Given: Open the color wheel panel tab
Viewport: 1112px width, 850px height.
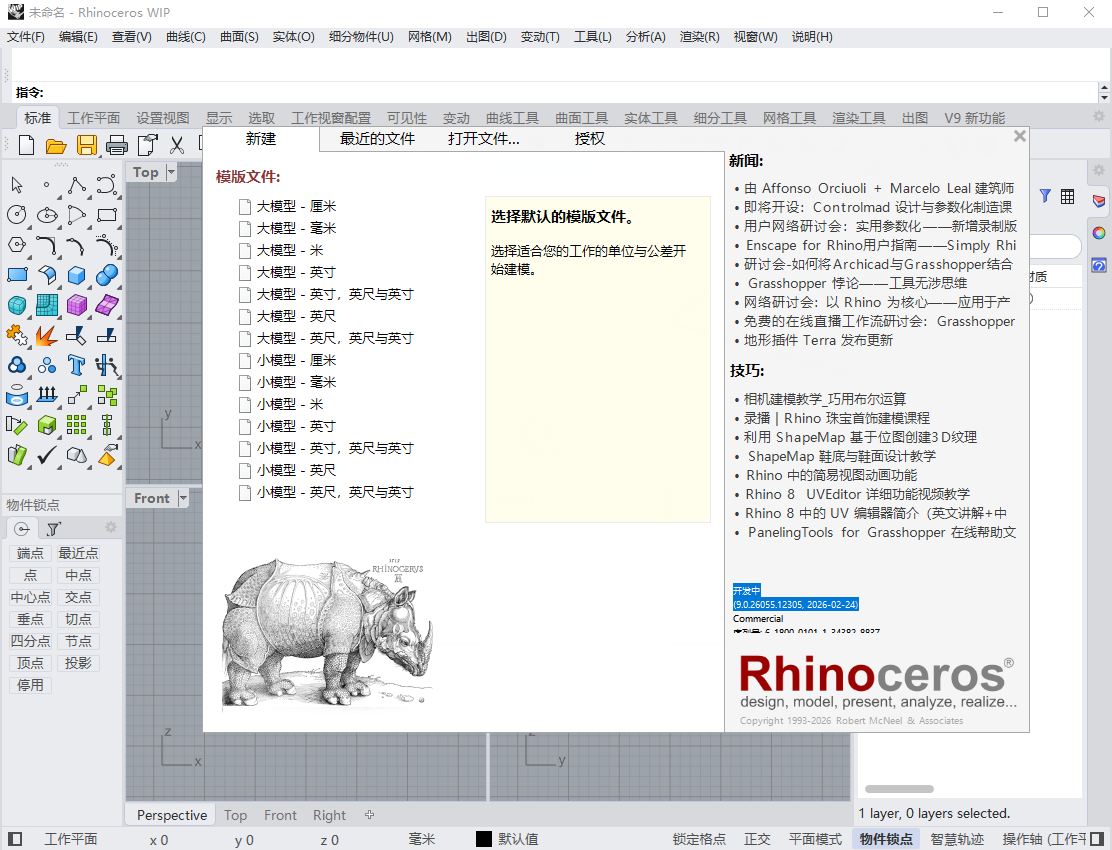Looking at the screenshot, I should point(1099,233).
